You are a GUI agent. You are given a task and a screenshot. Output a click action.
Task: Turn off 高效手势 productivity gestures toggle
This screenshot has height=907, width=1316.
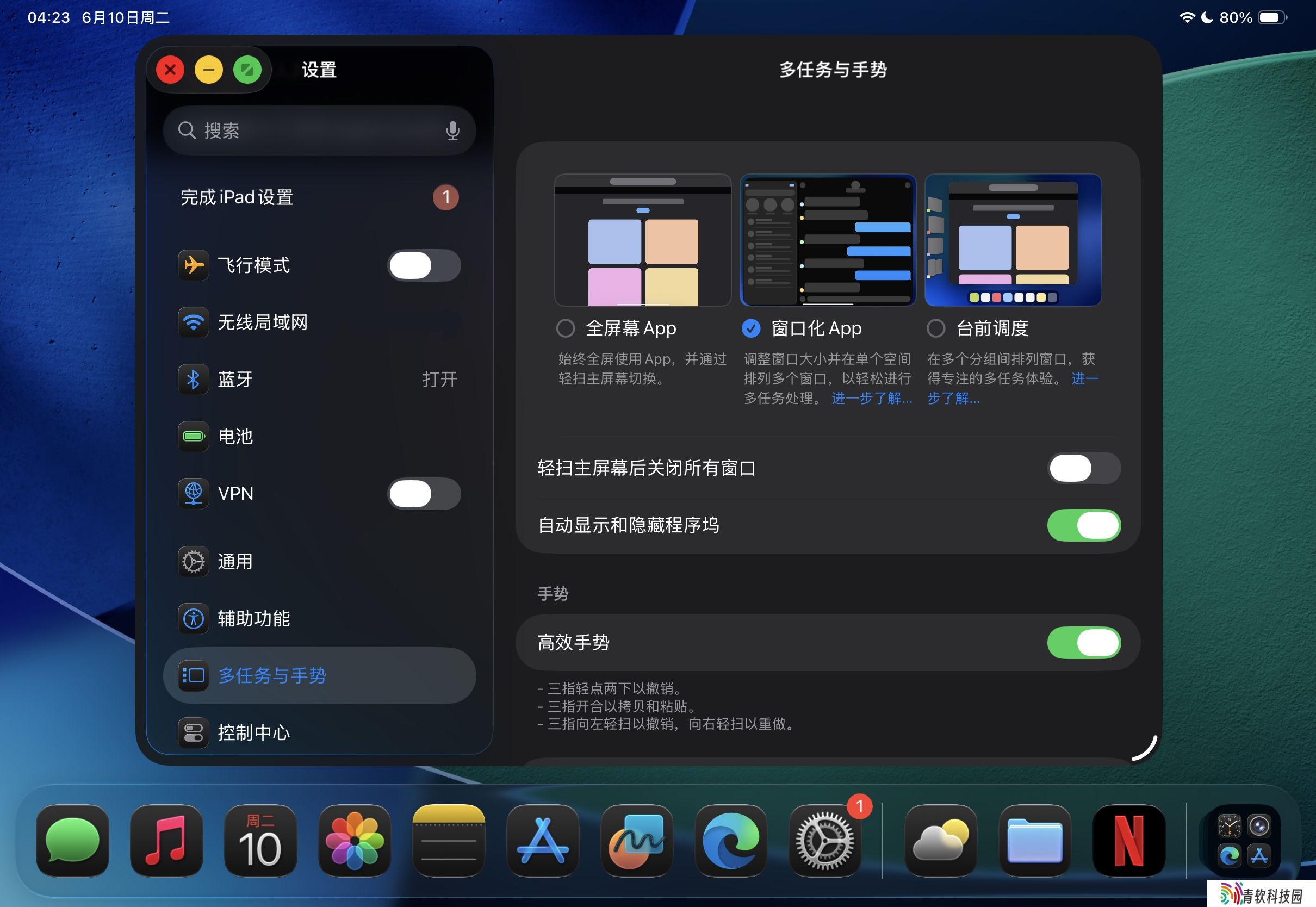(1083, 643)
